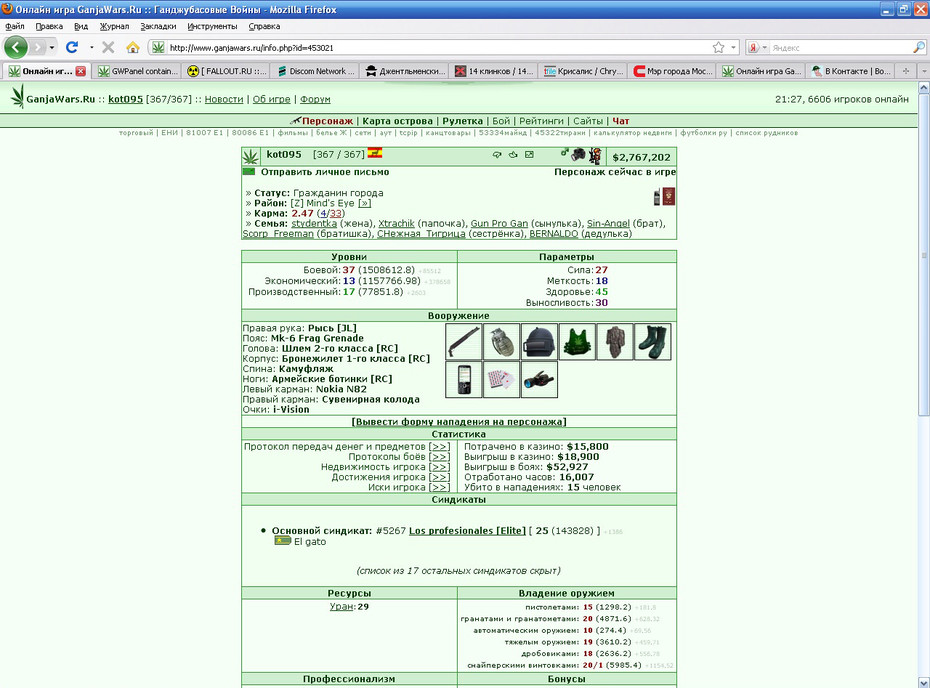Viewport: 930px width, 688px height.
Task: Click the army boots item image
Action: (653, 342)
